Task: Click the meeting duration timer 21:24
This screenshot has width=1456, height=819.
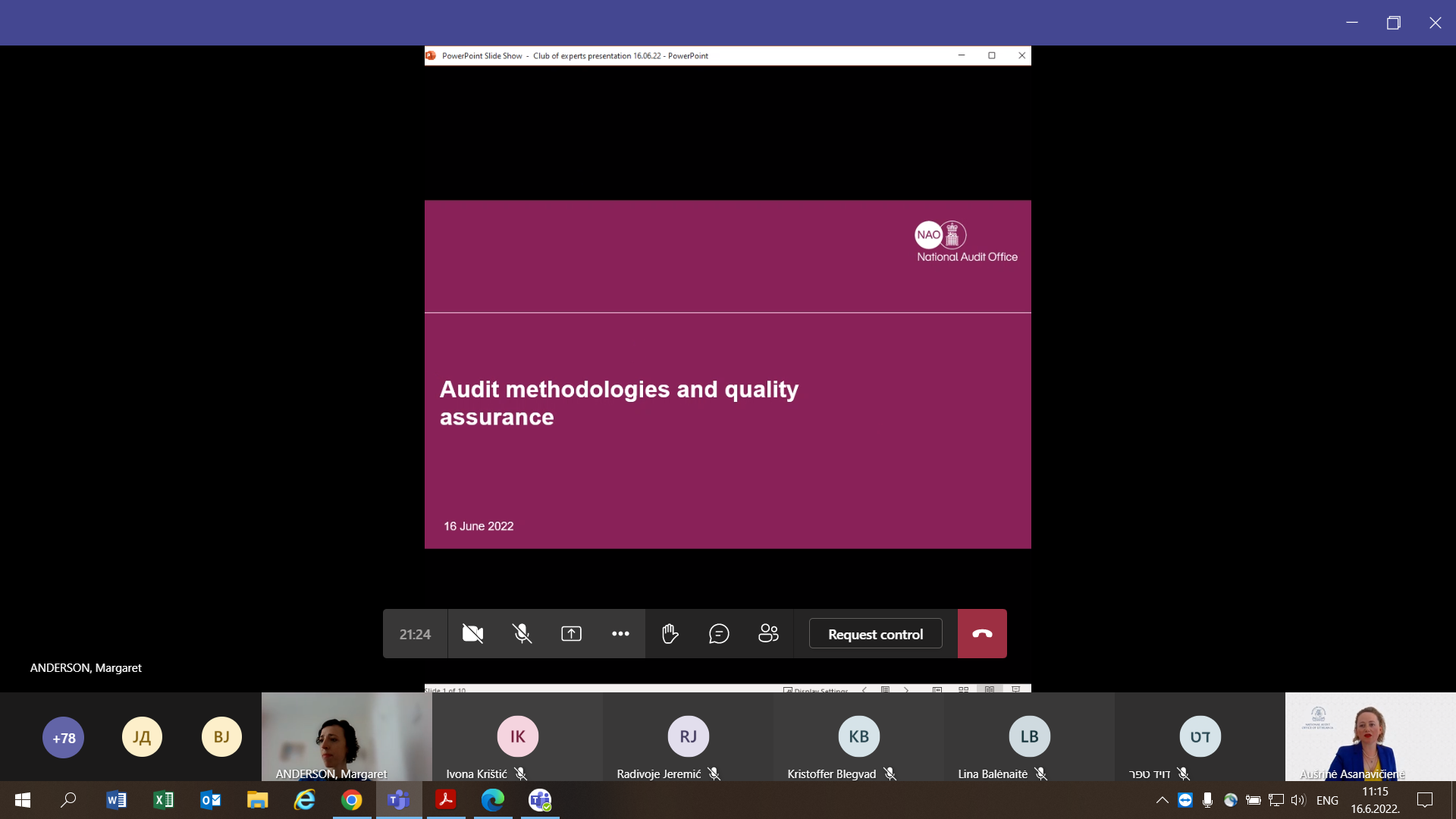Action: pos(415,634)
